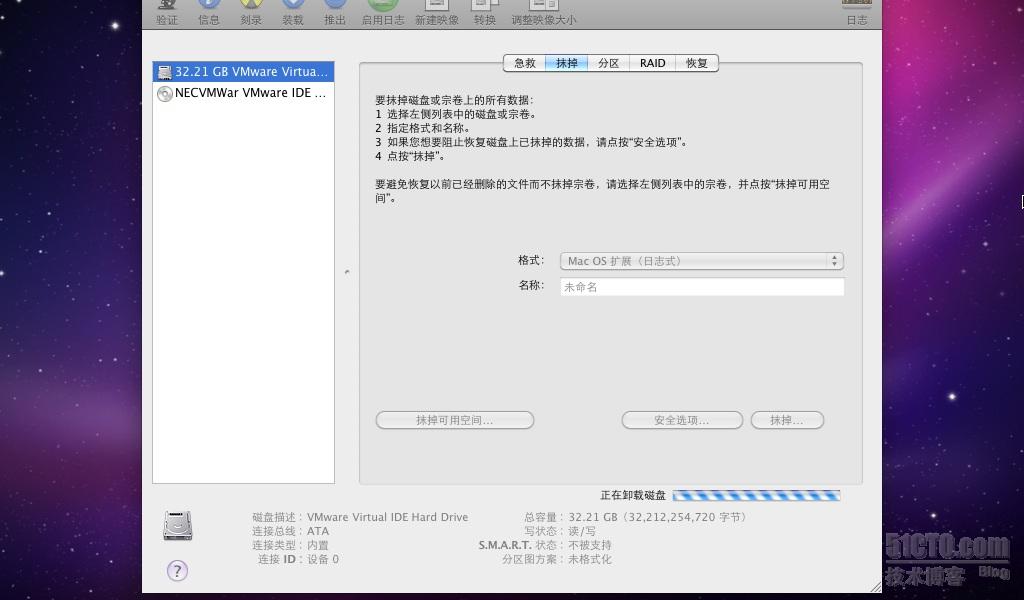
Task: Click the 安全选项… button
Action: pos(682,420)
